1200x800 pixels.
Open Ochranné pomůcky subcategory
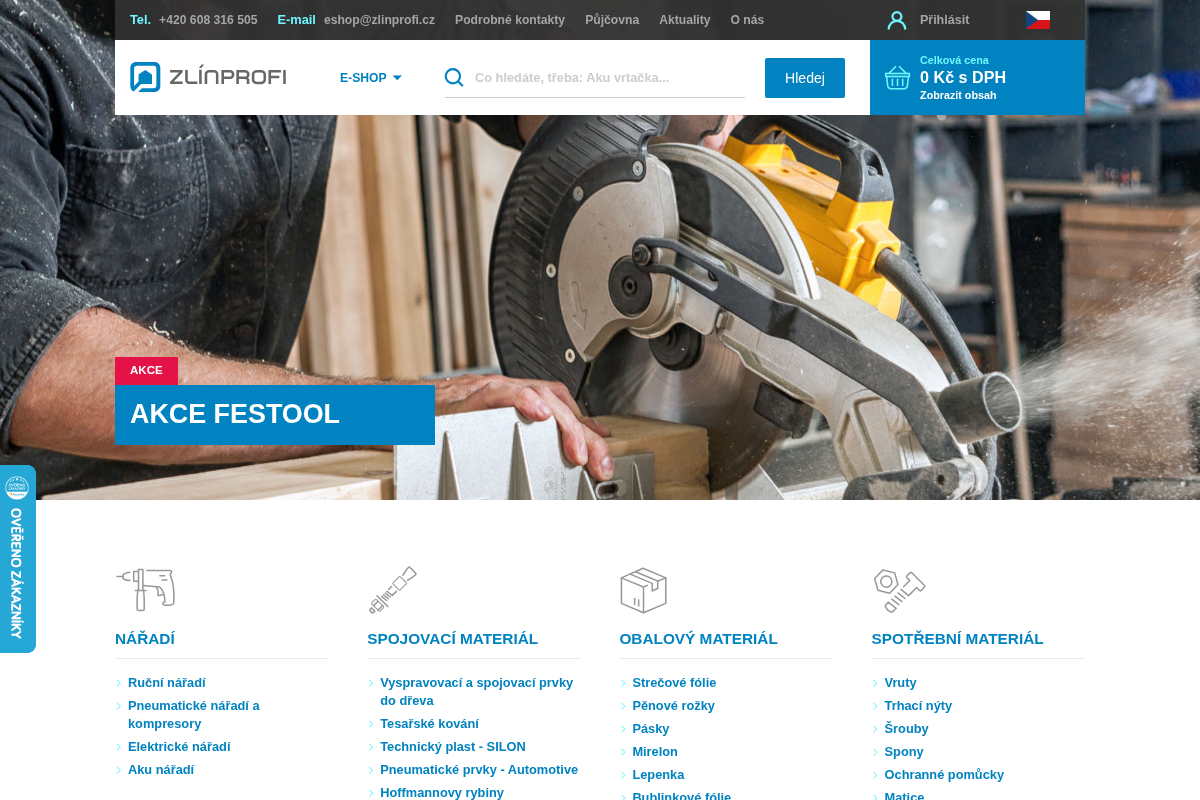tap(944, 775)
